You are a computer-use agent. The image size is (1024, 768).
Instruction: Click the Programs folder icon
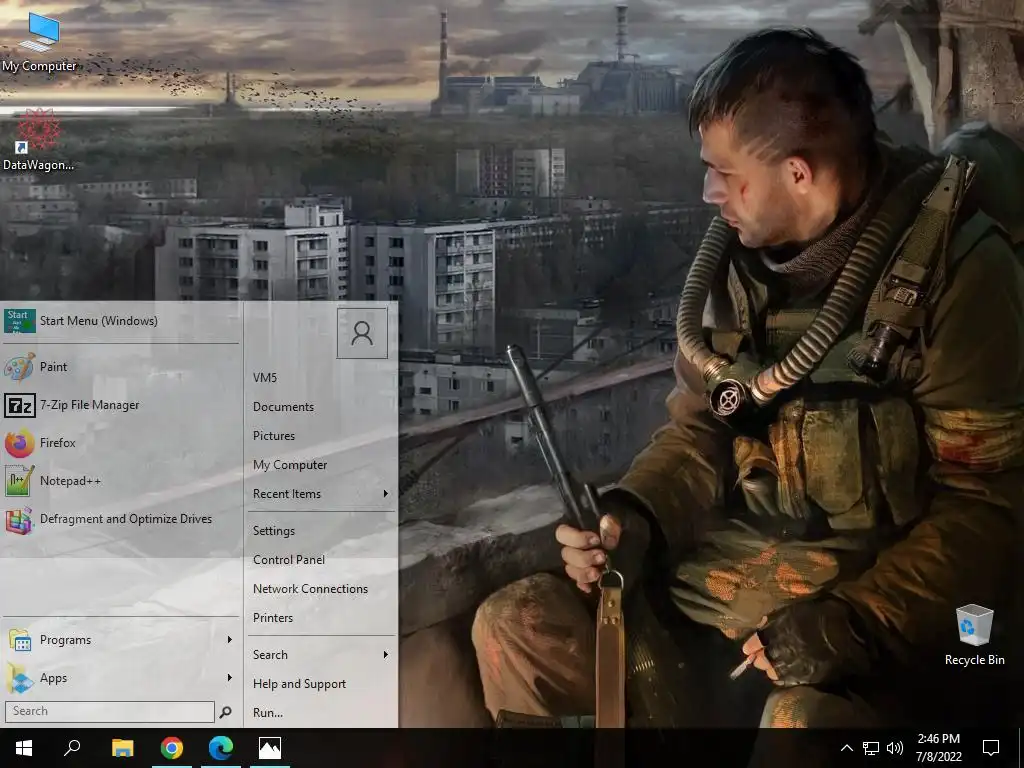click(x=20, y=640)
